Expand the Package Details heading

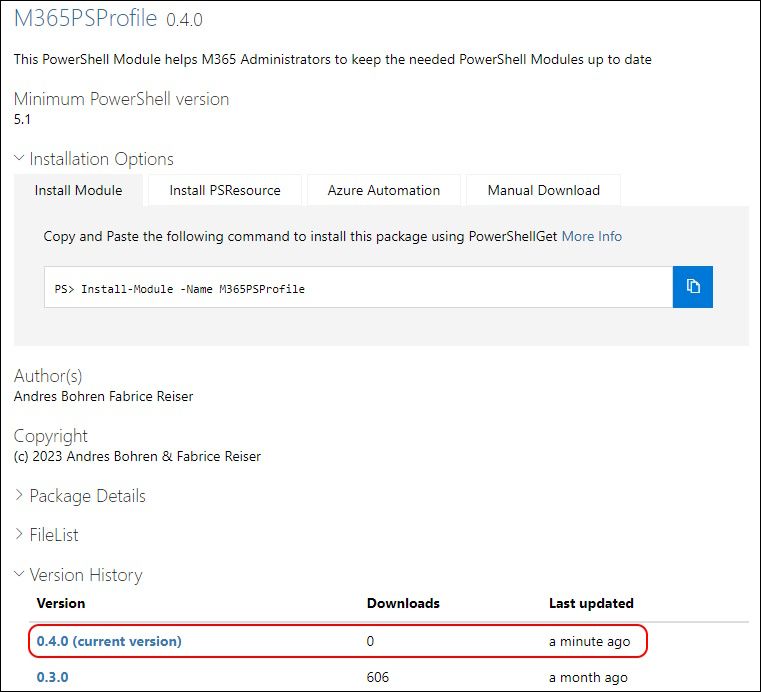(x=87, y=496)
